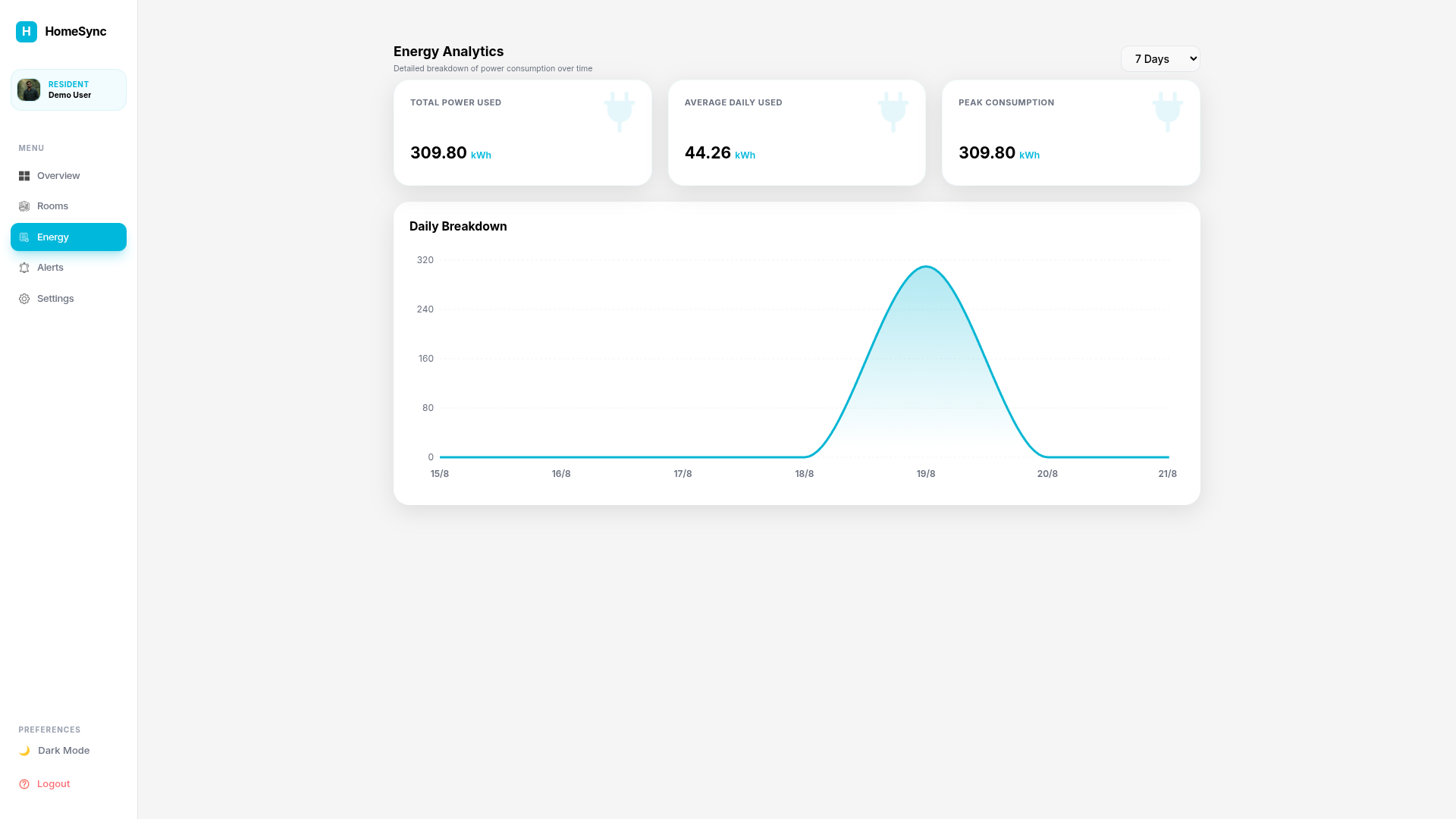
Task: Click the Logout icon
Action: click(24, 784)
